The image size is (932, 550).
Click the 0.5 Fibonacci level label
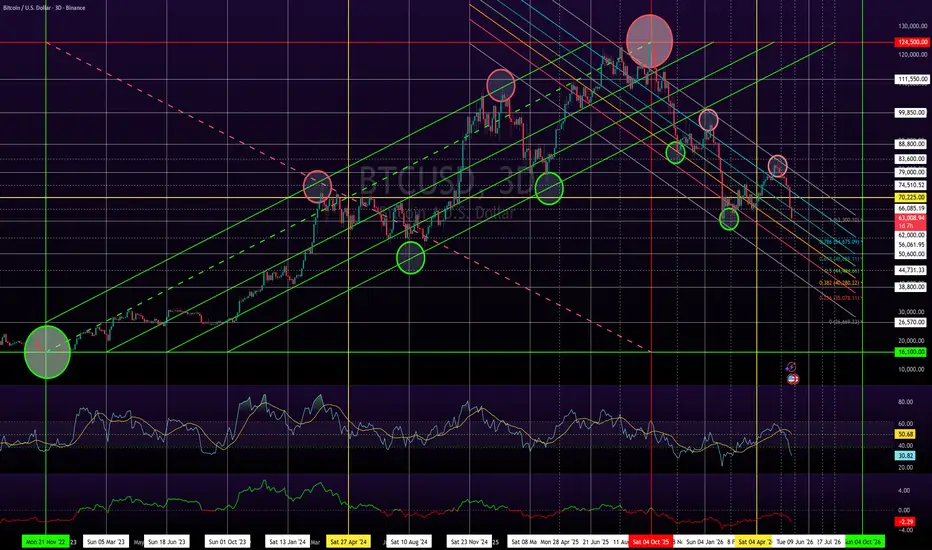pyautogui.click(x=841, y=271)
